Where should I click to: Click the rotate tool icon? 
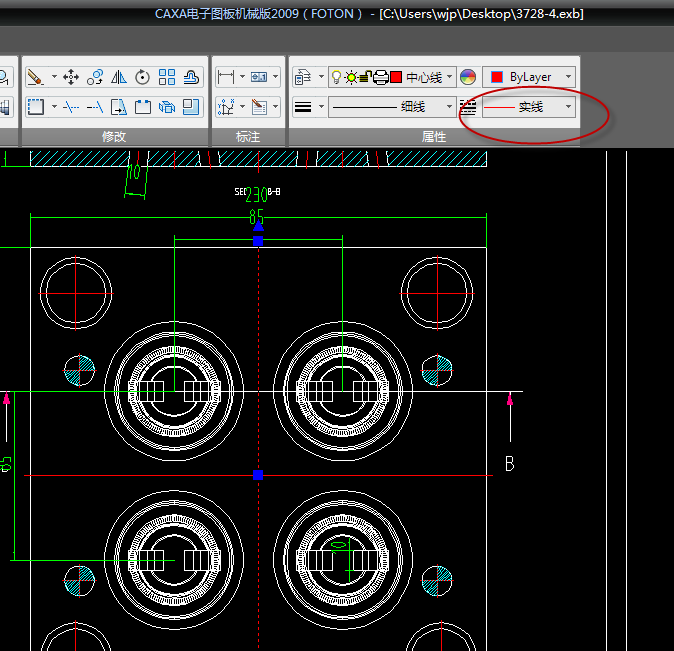pos(143,77)
